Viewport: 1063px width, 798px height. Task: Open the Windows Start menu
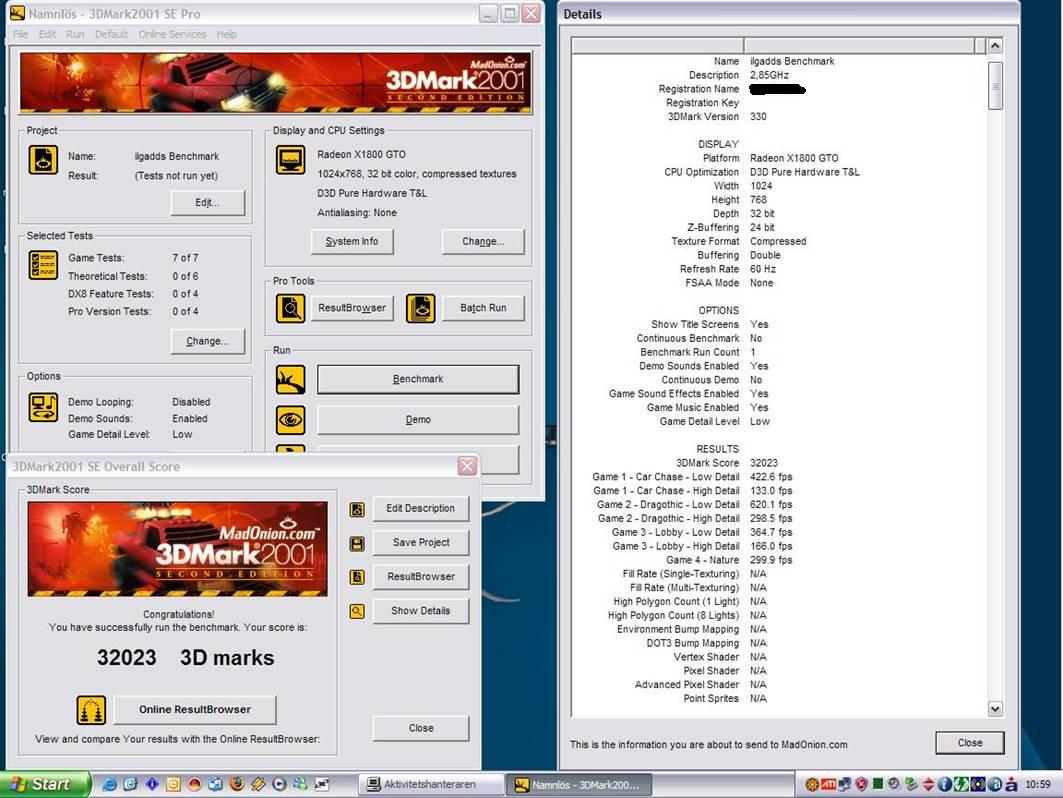pos(45,784)
